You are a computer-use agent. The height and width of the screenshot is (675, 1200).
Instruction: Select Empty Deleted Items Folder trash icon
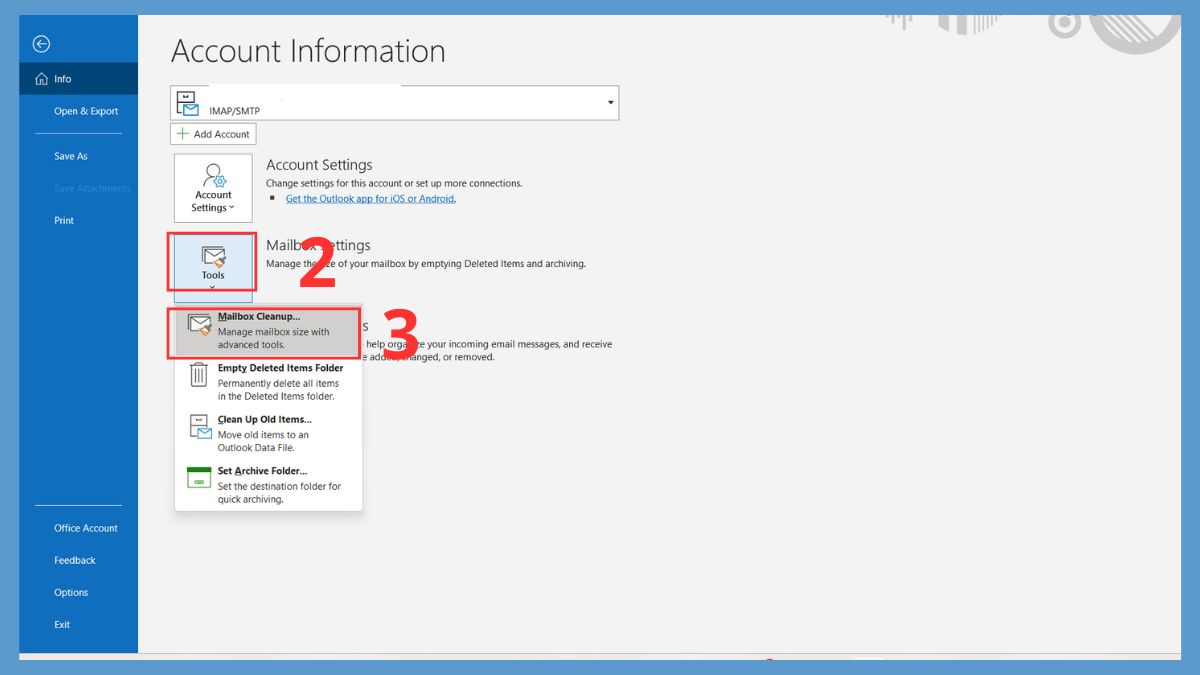coord(199,377)
